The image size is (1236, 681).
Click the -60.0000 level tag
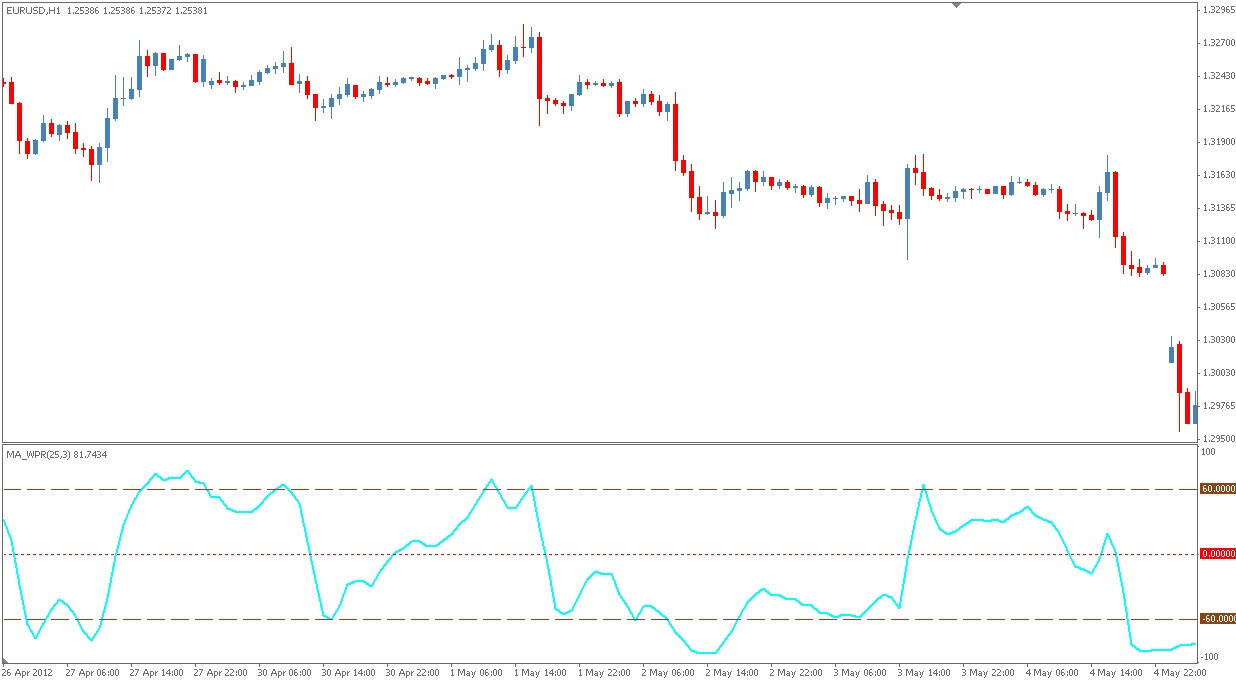click(x=1218, y=619)
